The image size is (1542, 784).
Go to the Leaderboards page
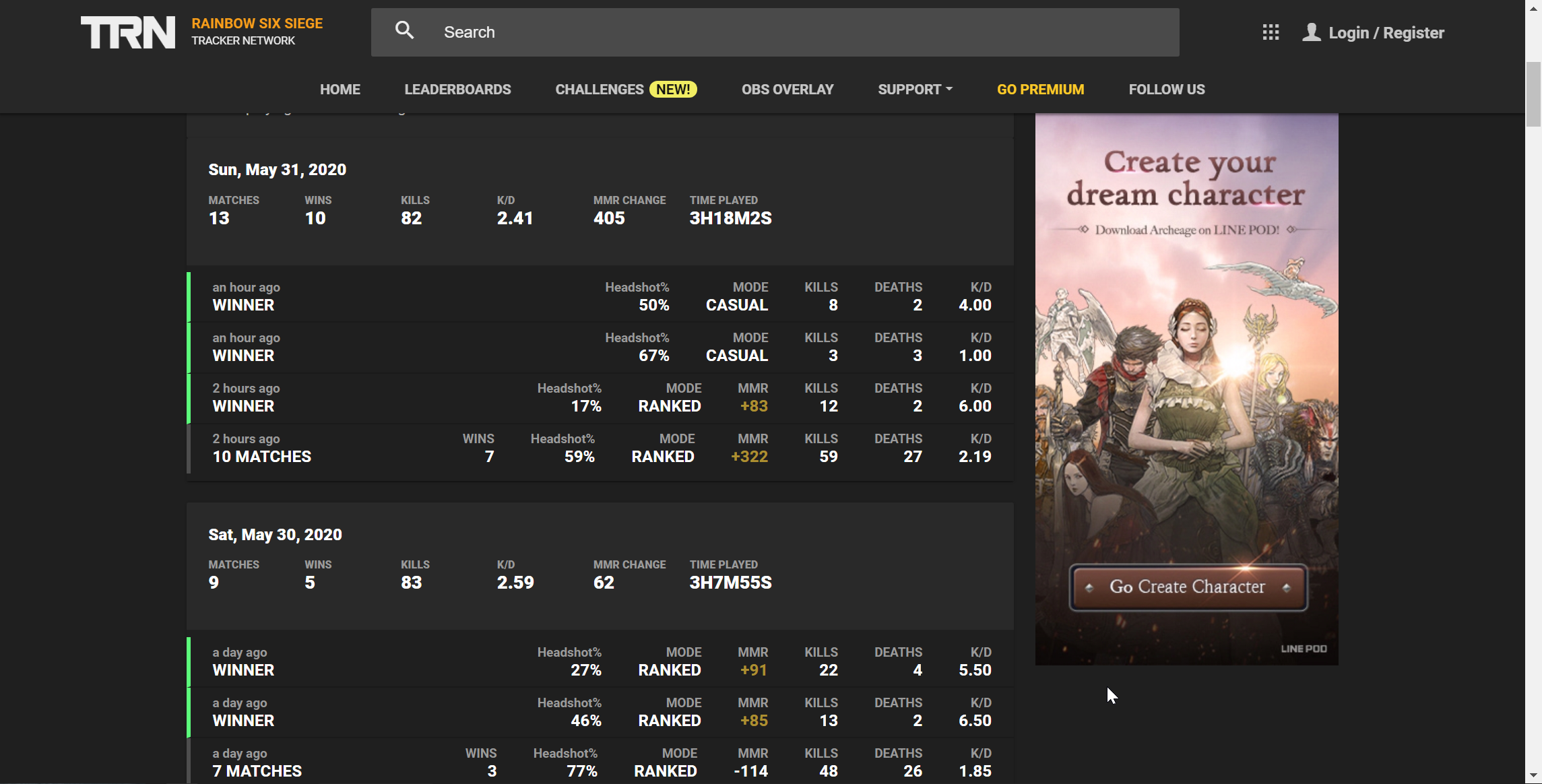[x=457, y=90]
